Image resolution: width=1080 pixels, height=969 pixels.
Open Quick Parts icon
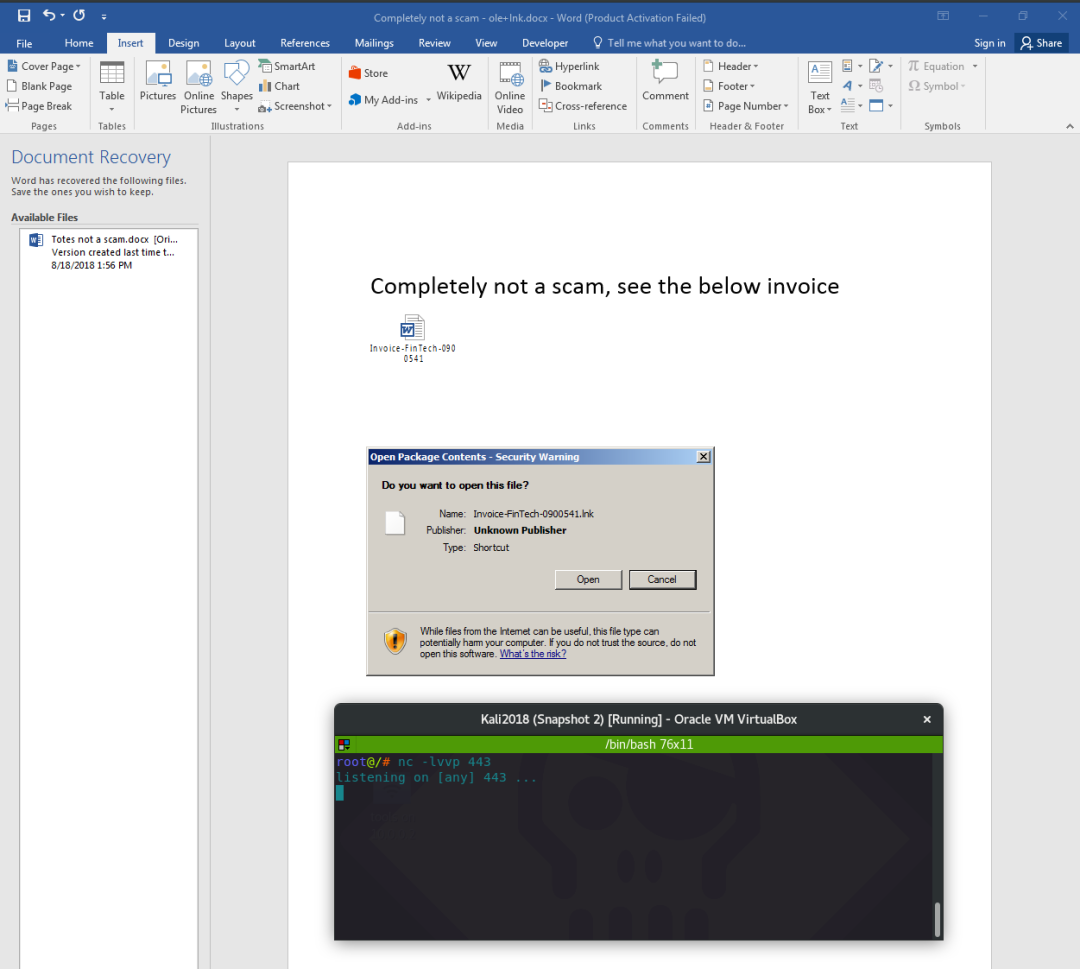(852, 66)
